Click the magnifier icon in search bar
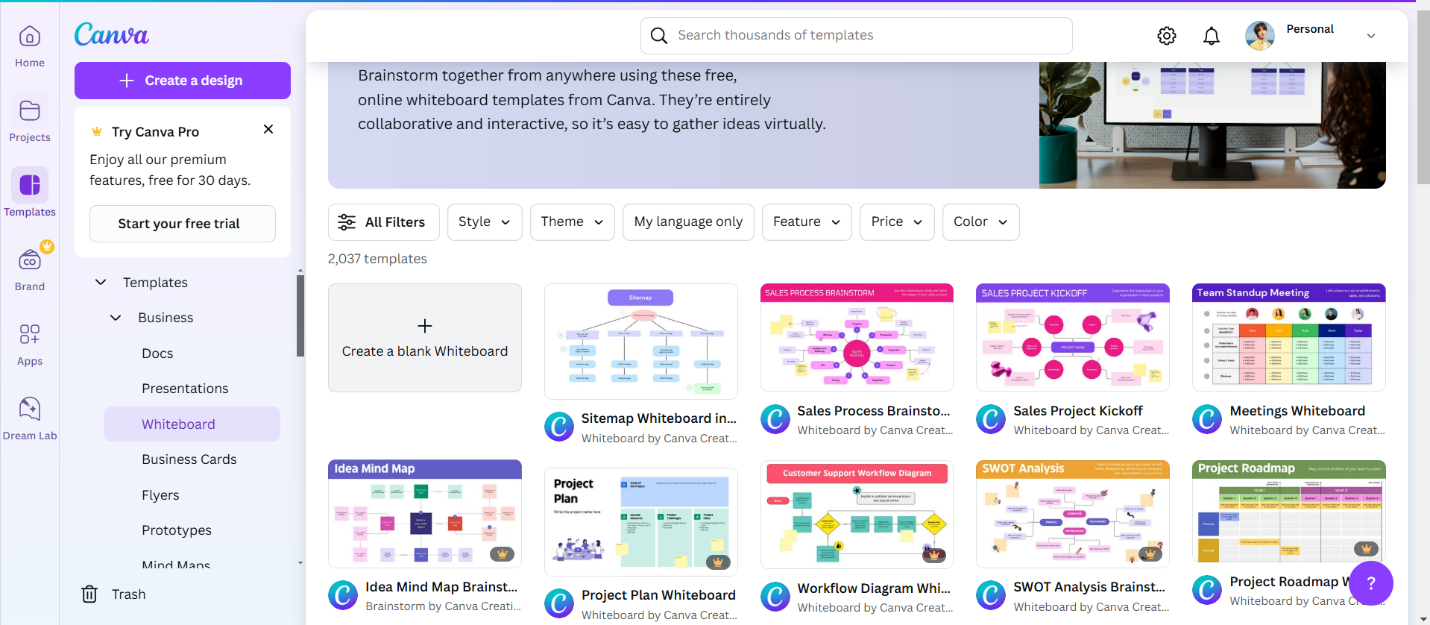The image size is (1430, 625). click(658, 36)
